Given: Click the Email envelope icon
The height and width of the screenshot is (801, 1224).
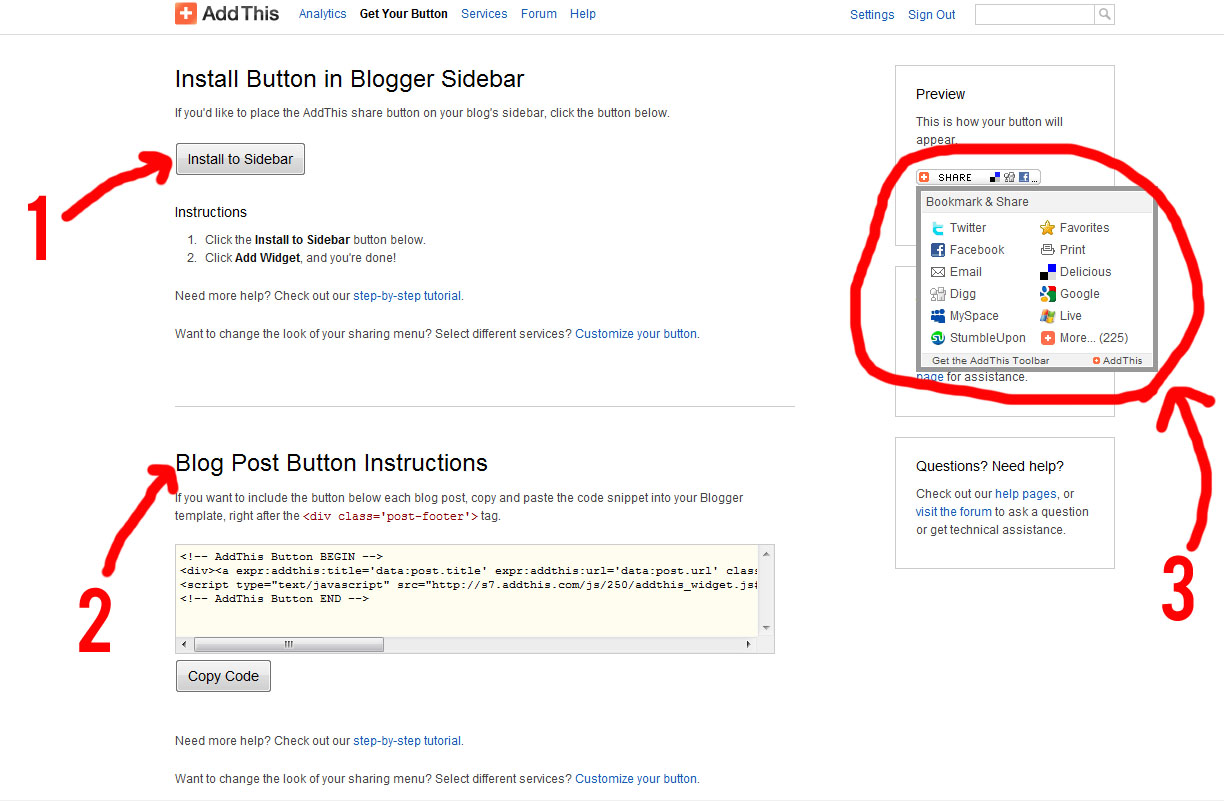Looking at the screenshot, I should [938, 272].
